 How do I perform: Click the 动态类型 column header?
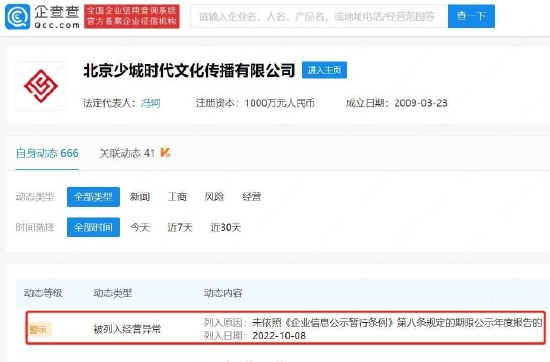[113, 293]
